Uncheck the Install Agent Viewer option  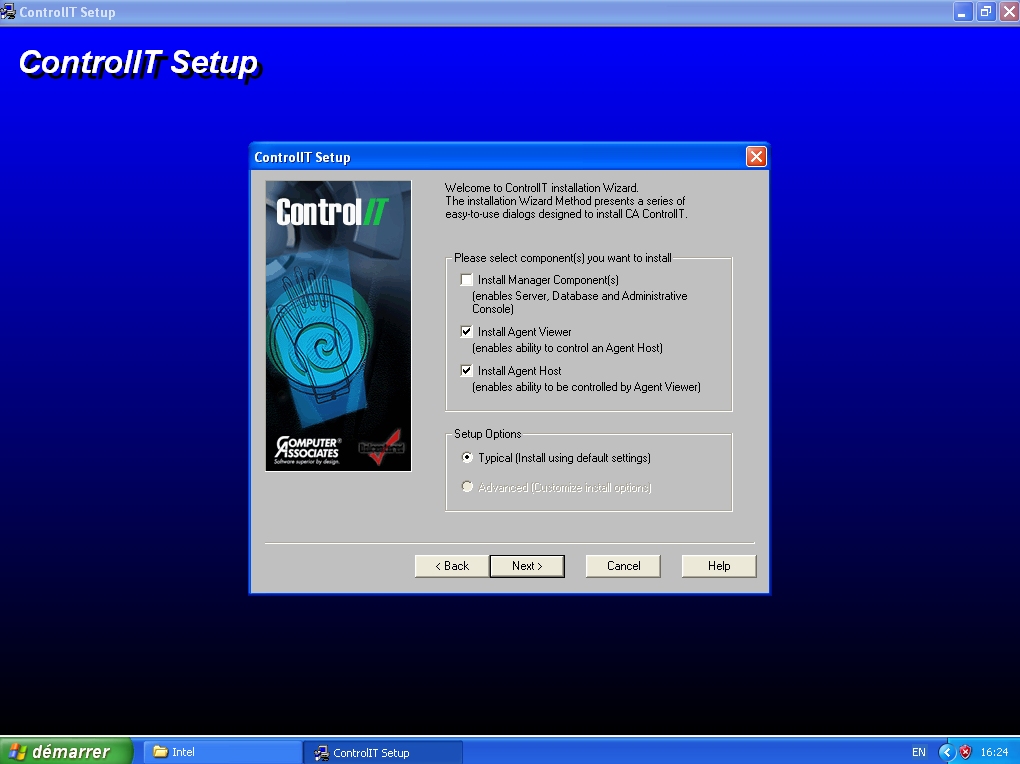(467, 332)
